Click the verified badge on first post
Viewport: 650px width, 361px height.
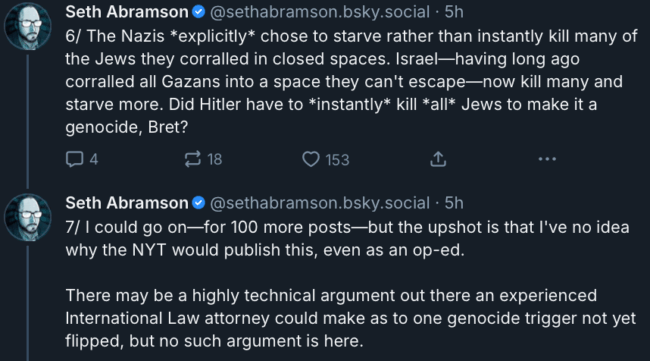click(x=199, y=12)
